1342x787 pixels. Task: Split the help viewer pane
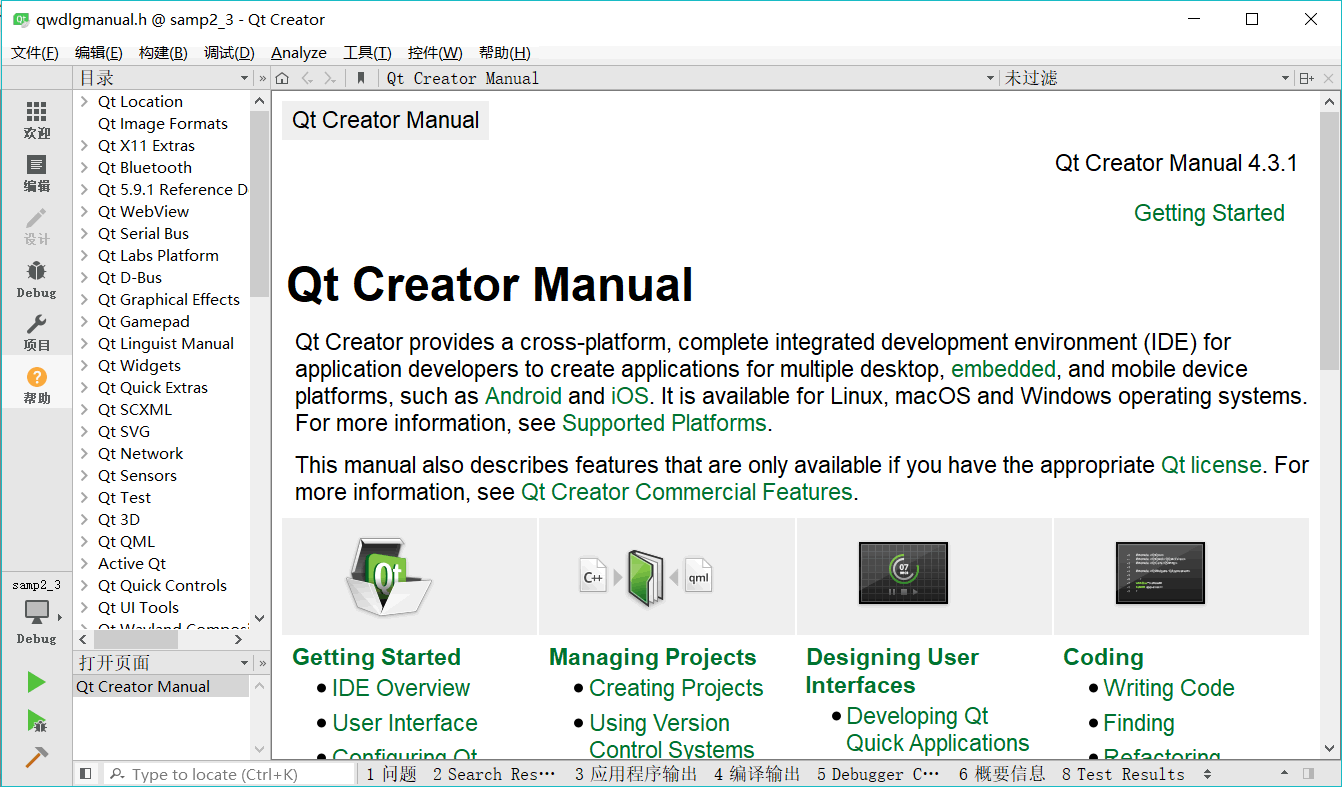[1306, 78]
